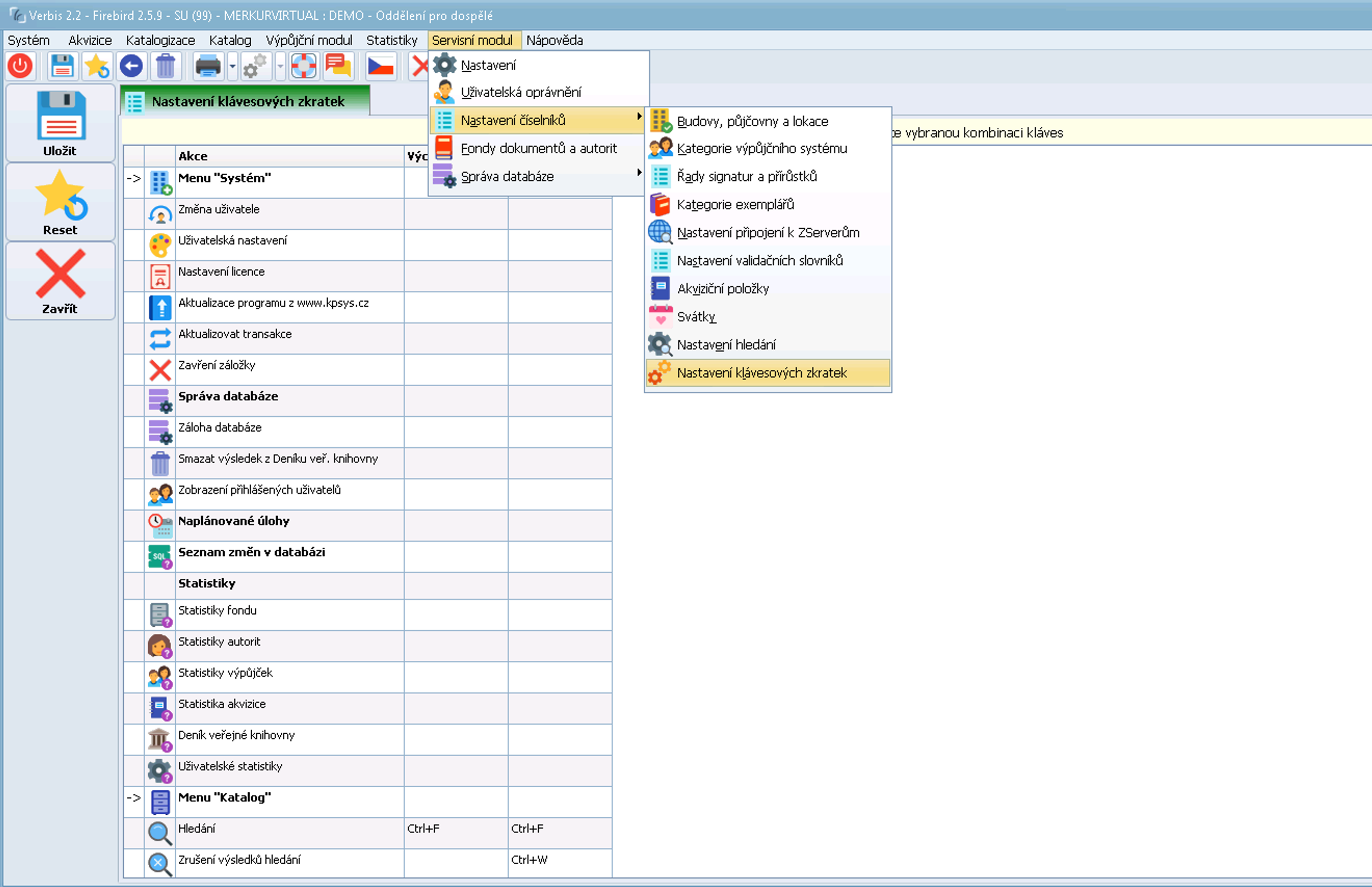The height and width of the screenshot is (887, 1372).
Task: Expand the Nastavení číselníků submenu arrow
Action: [639, 117]
